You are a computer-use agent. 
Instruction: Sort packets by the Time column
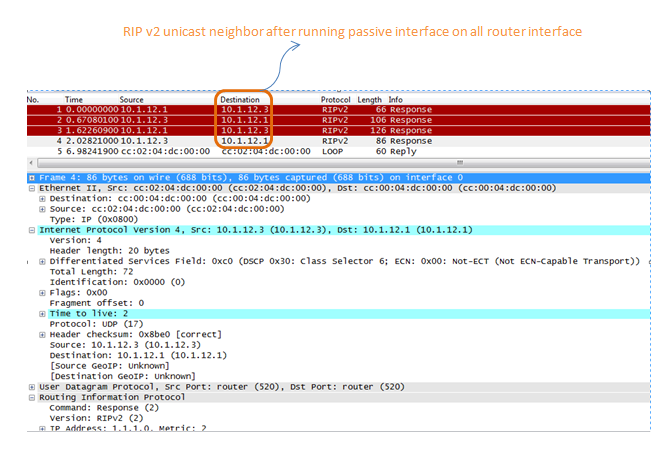[74, 100]
